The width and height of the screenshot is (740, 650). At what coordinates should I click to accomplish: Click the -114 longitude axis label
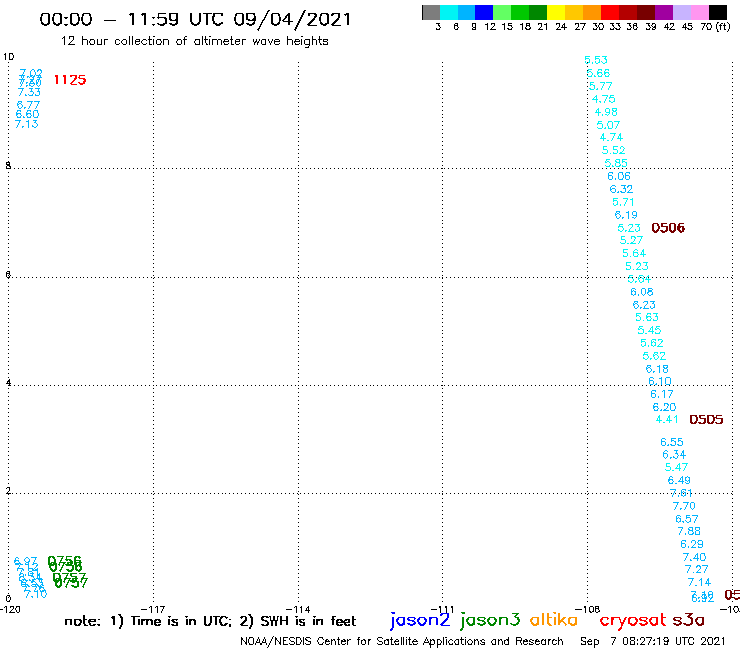point(298,609)
